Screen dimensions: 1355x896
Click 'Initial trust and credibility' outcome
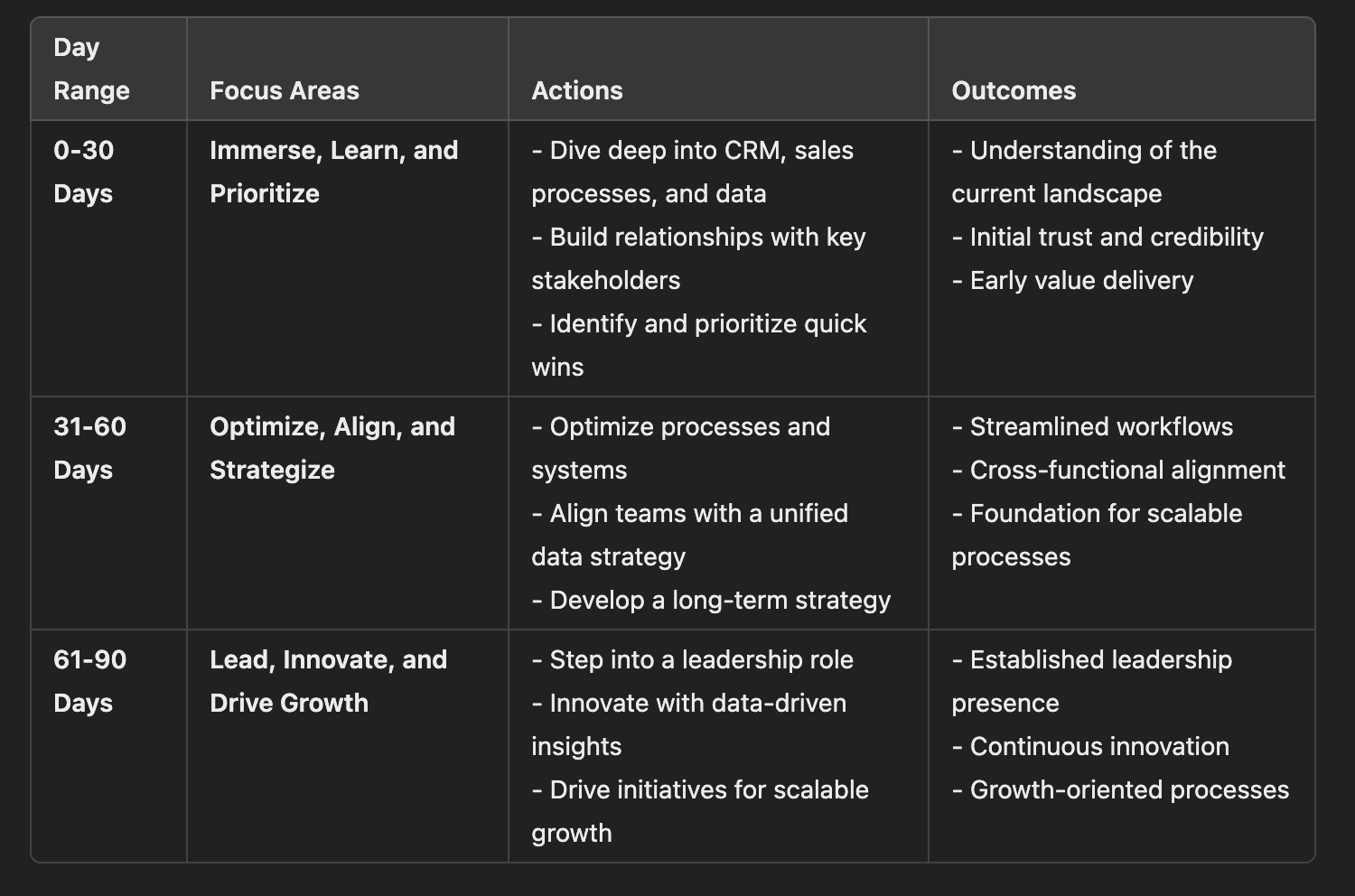1107,237
